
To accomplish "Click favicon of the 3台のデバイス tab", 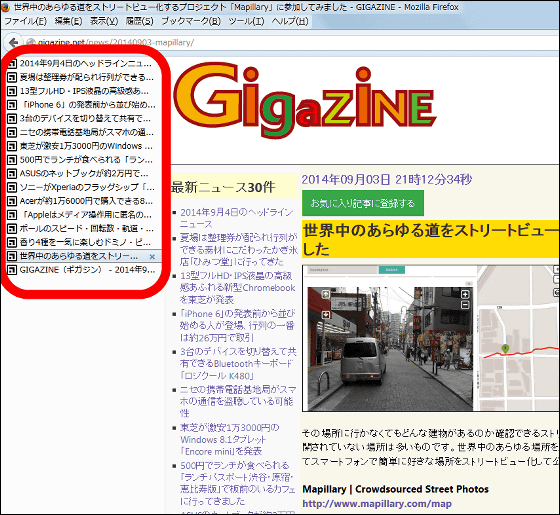I will click(12, 119).
